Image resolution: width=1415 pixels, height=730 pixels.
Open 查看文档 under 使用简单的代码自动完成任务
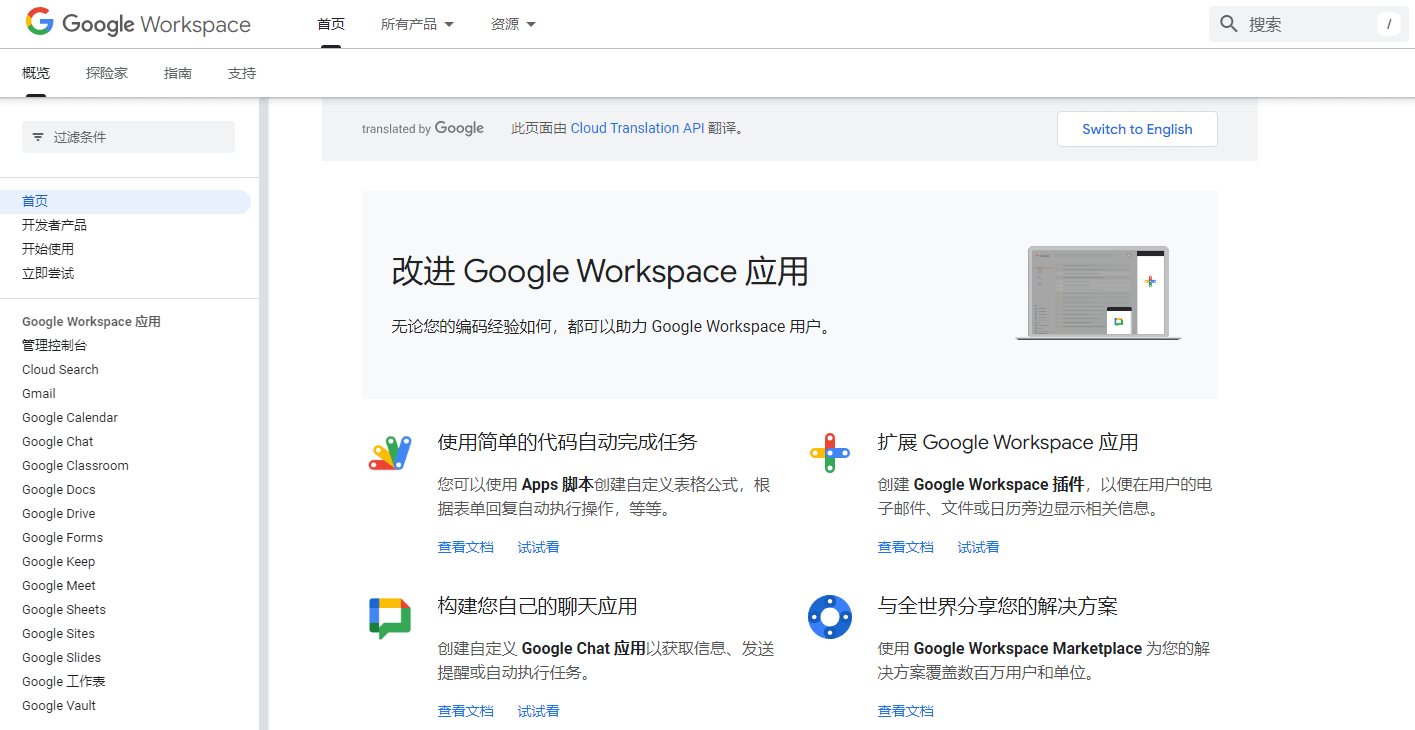pyautogui.click(x=466, y=547)
